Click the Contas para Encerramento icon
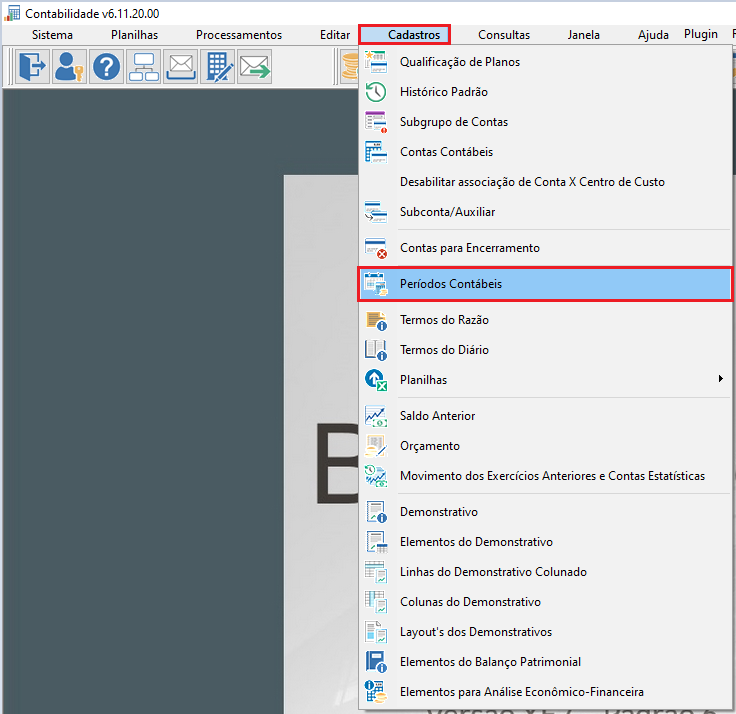736x714 pixels. point(376,248)
